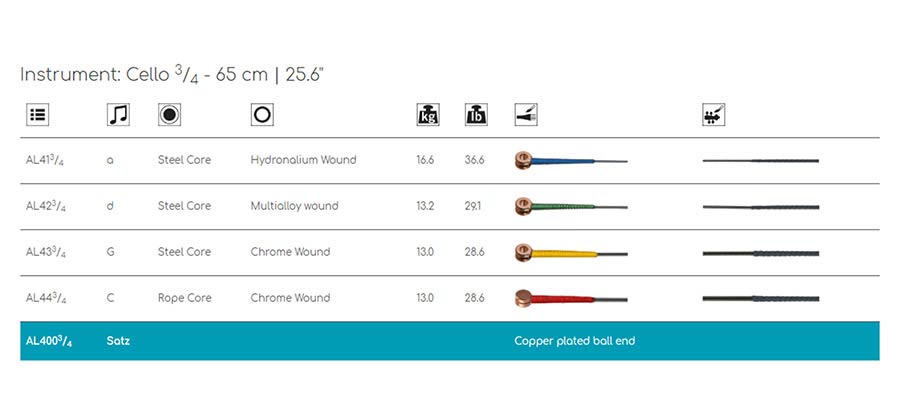Click the music note column icon
The image size is (900, 399).
[118, 115]
